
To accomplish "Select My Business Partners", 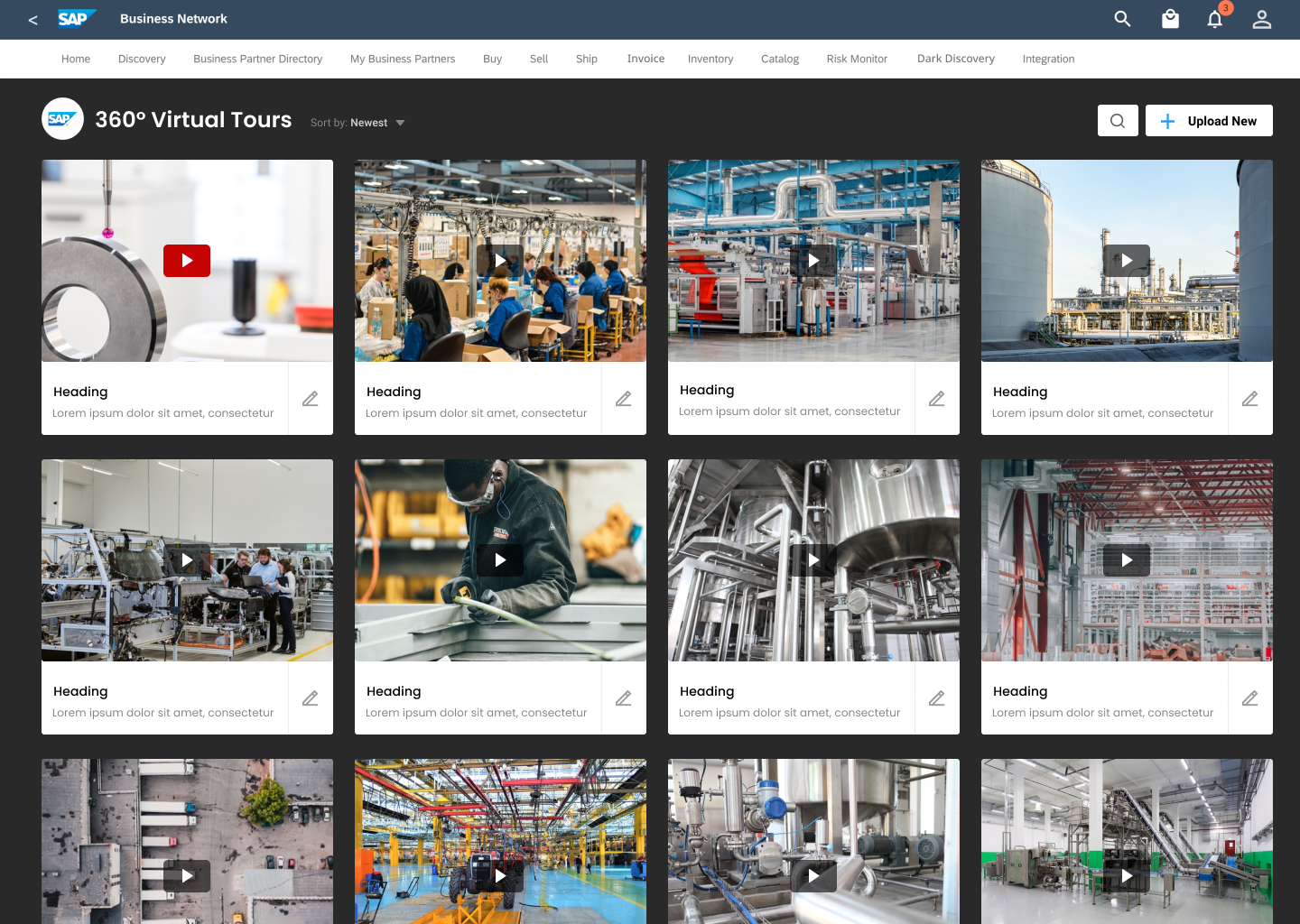I will 403,59.
